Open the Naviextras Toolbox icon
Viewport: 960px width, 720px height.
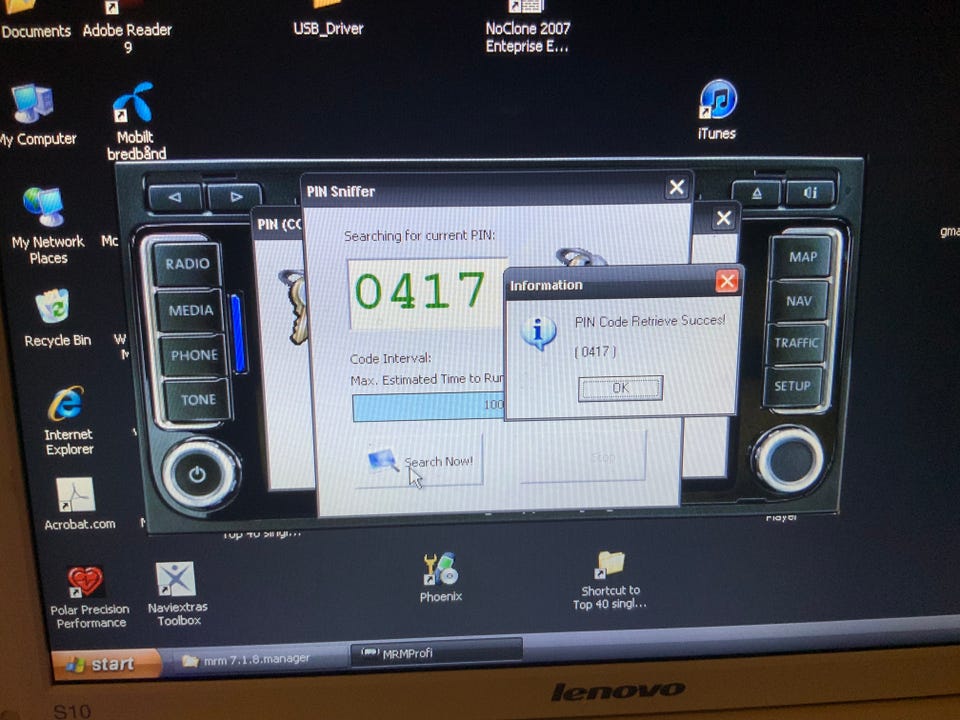point(177,594)
